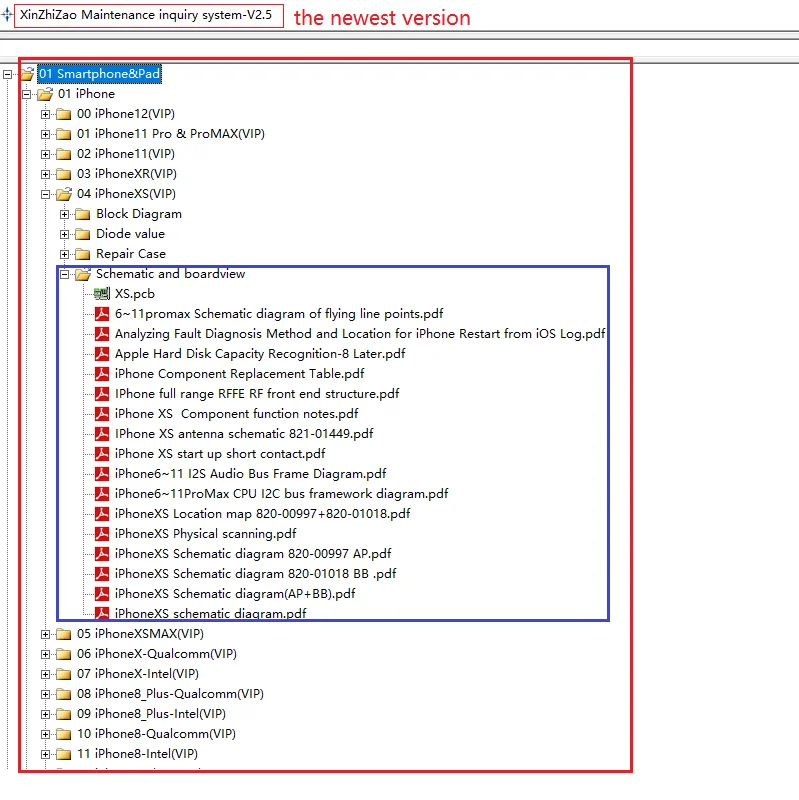Collapse the 04 iPhoneXS(VIP) node
799x800 pixels.
pos(45,194)
